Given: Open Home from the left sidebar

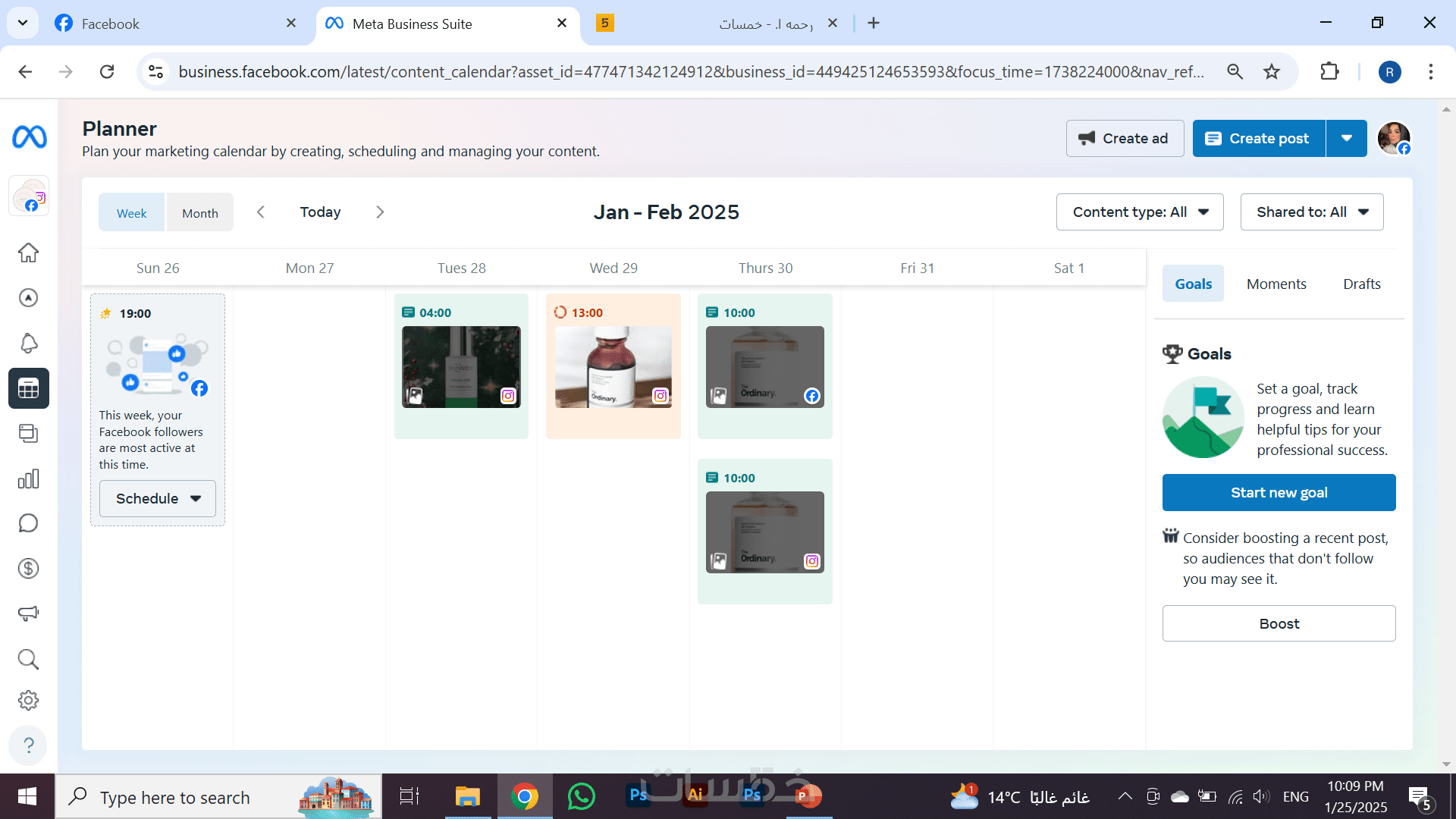Looking at the screenshot, I should pos(28,253).
